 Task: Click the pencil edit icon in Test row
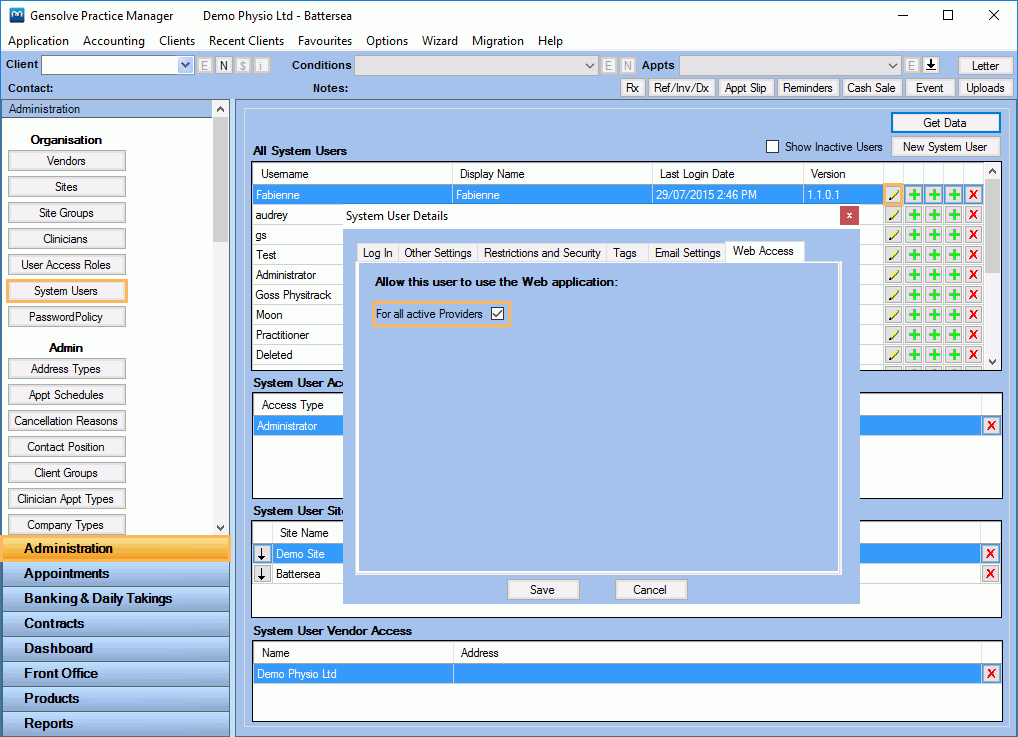pos(893,255)
